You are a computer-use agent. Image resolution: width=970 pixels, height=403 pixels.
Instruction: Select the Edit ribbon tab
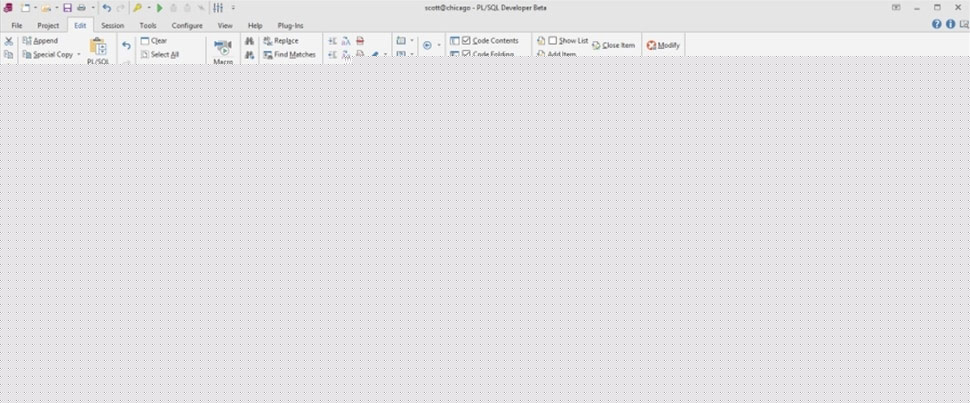point(80,26)
